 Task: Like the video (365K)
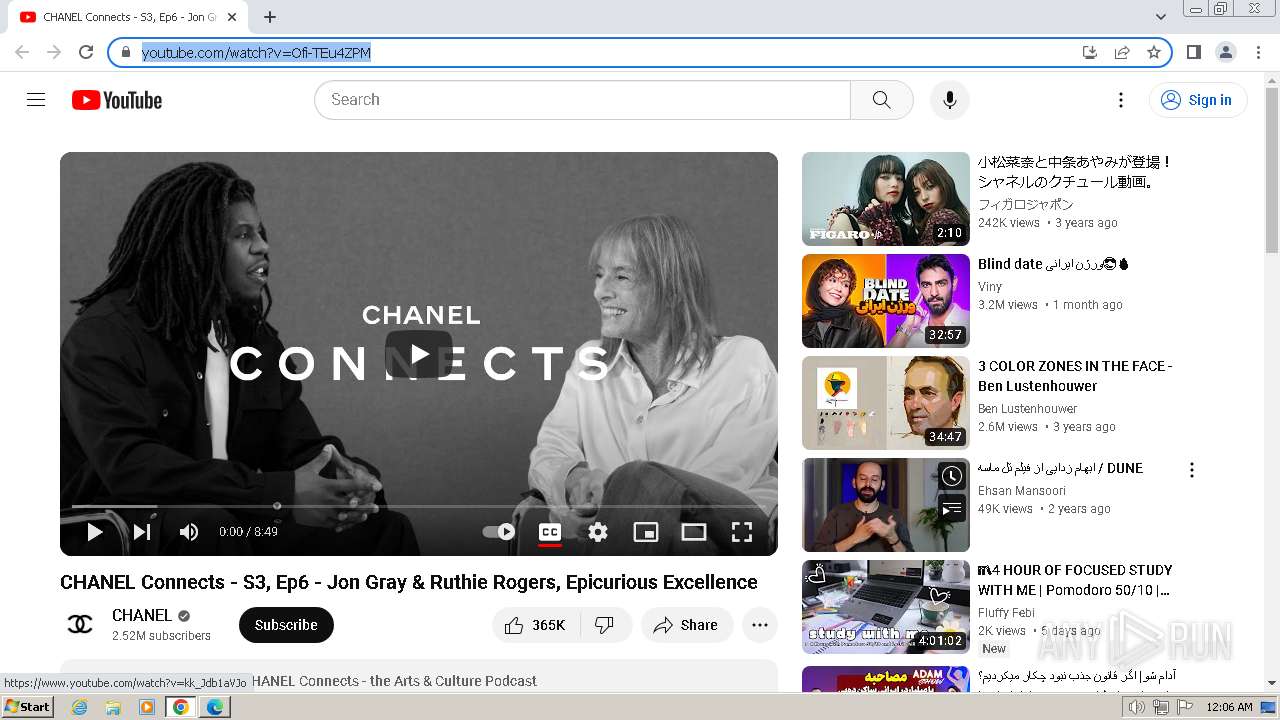coord(535,625)
